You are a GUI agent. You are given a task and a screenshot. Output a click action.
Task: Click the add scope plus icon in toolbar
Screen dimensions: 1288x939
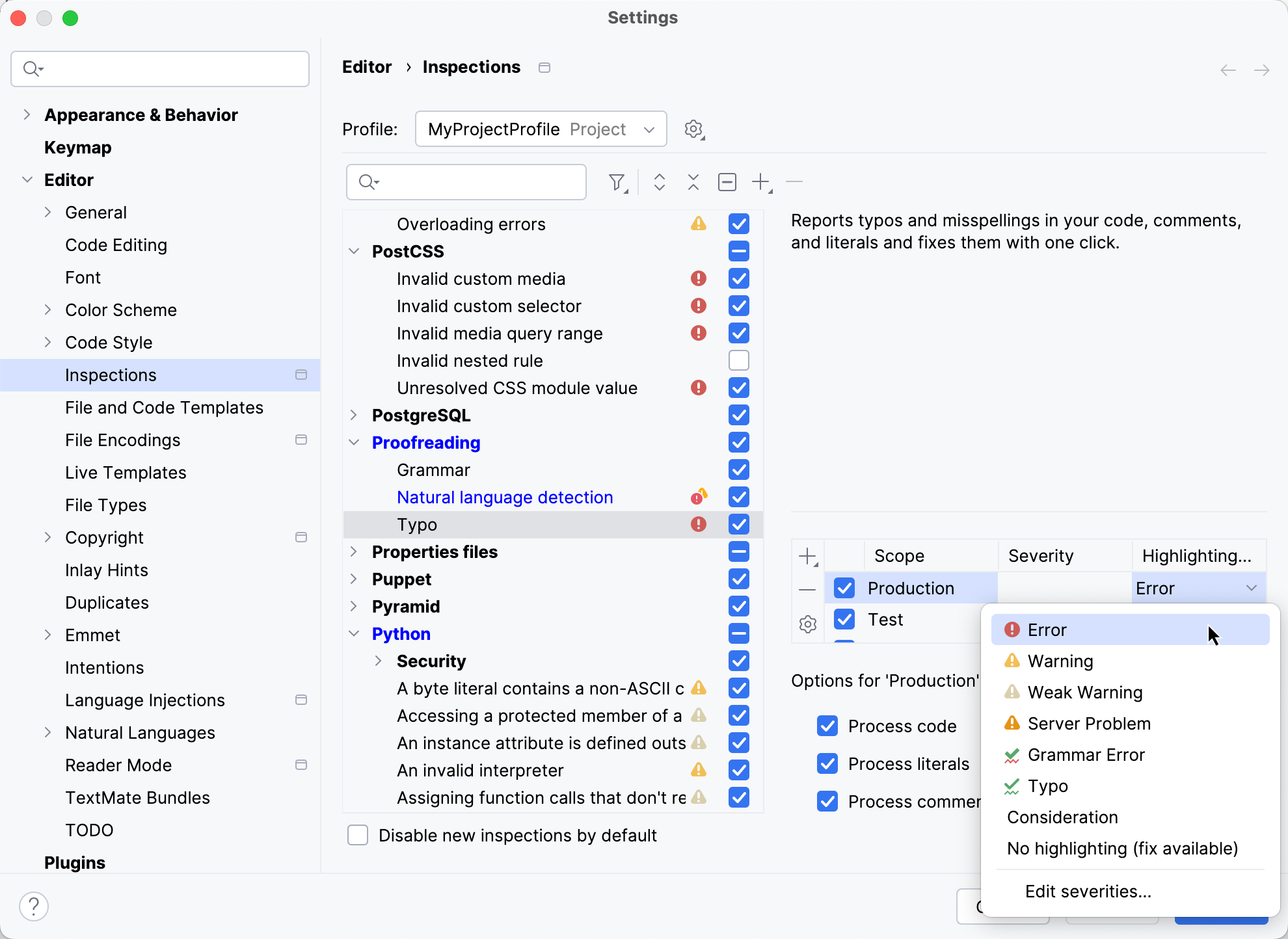[761, 183]
